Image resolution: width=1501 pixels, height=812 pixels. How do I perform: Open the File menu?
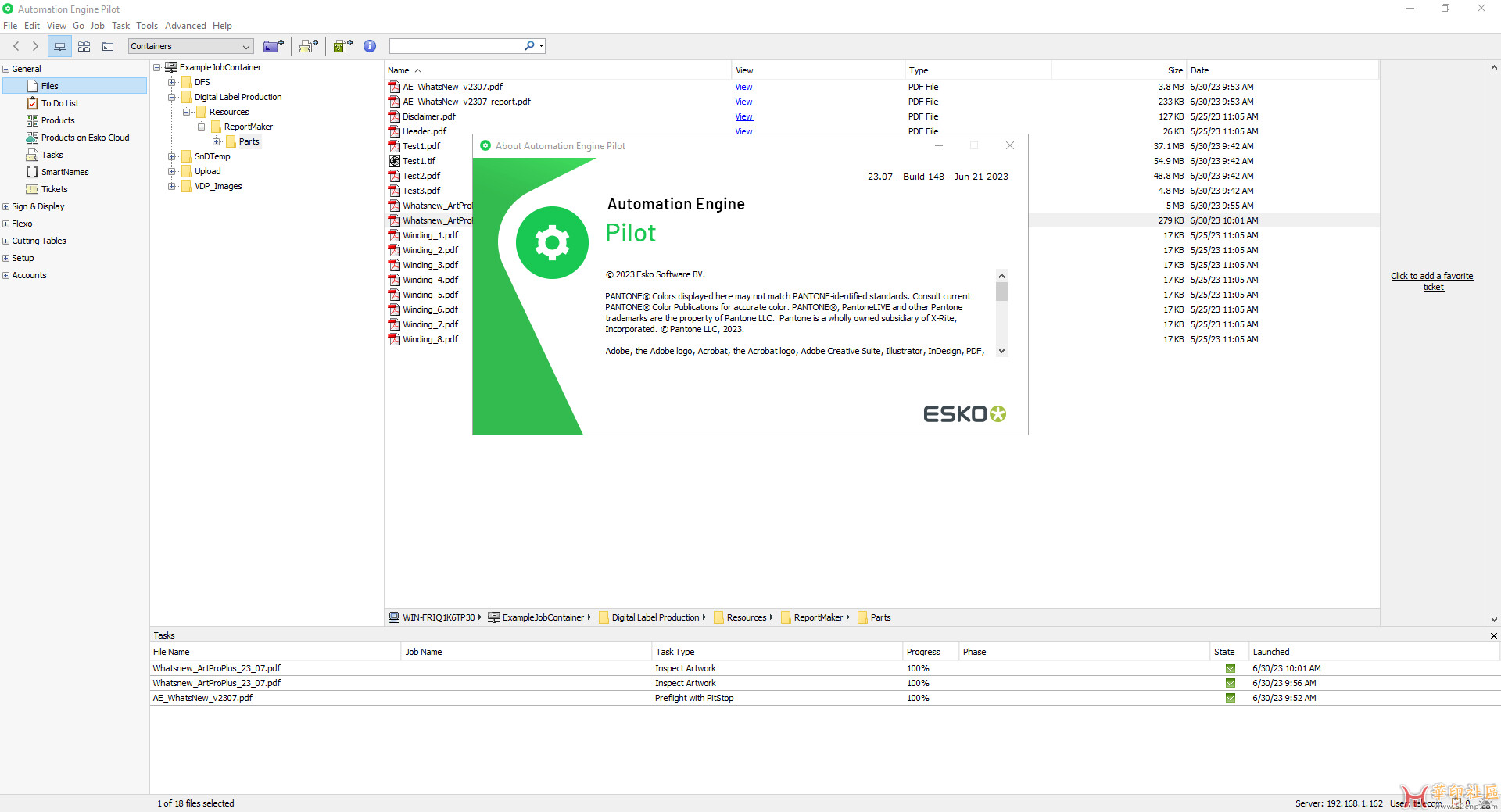[10, 26]
